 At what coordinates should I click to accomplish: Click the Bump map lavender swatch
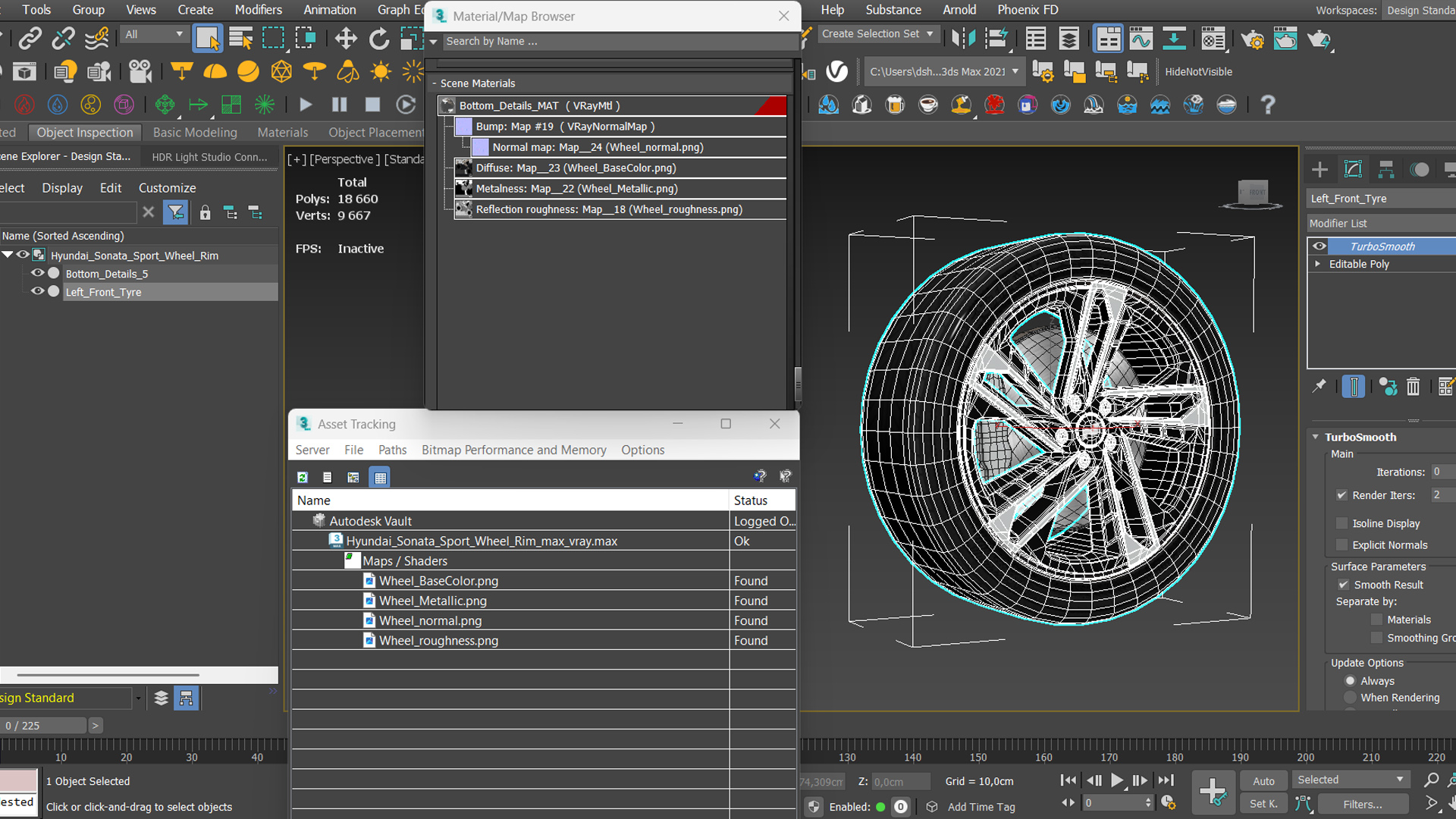[463, 127]
